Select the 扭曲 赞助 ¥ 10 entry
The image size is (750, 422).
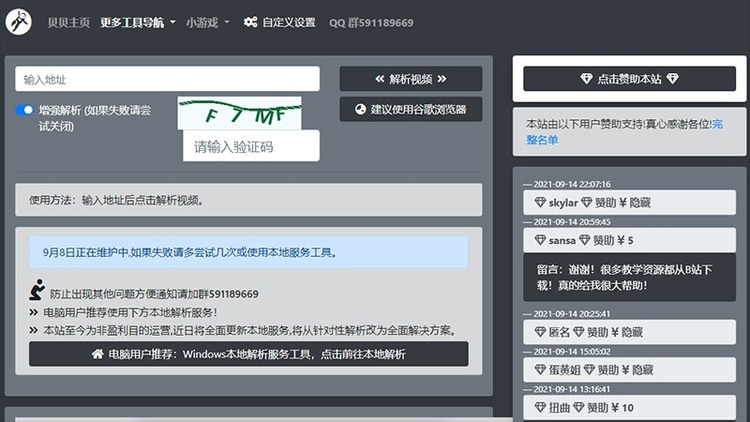(630, 408)
